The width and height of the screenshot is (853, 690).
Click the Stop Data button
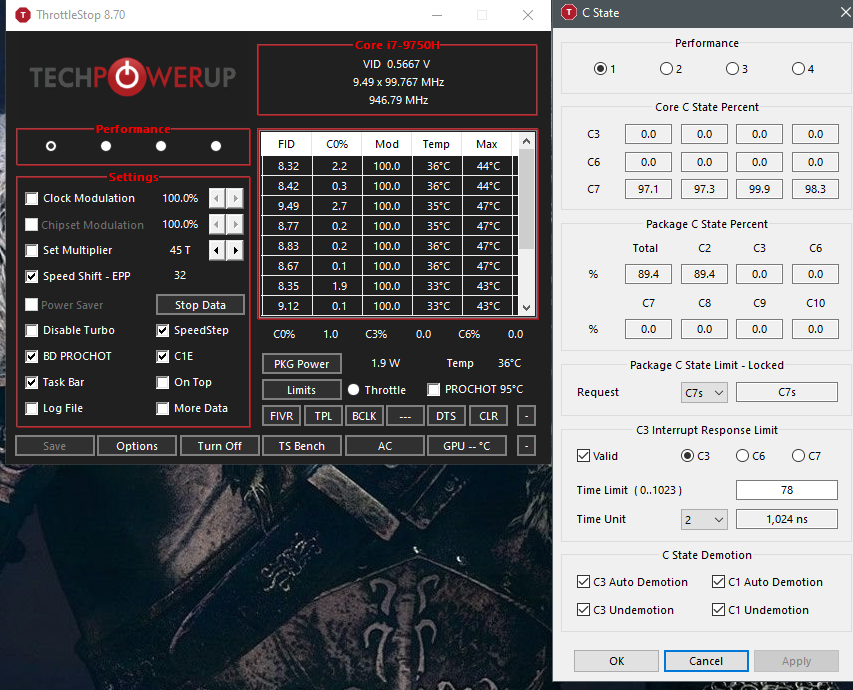tap(200, 305)
